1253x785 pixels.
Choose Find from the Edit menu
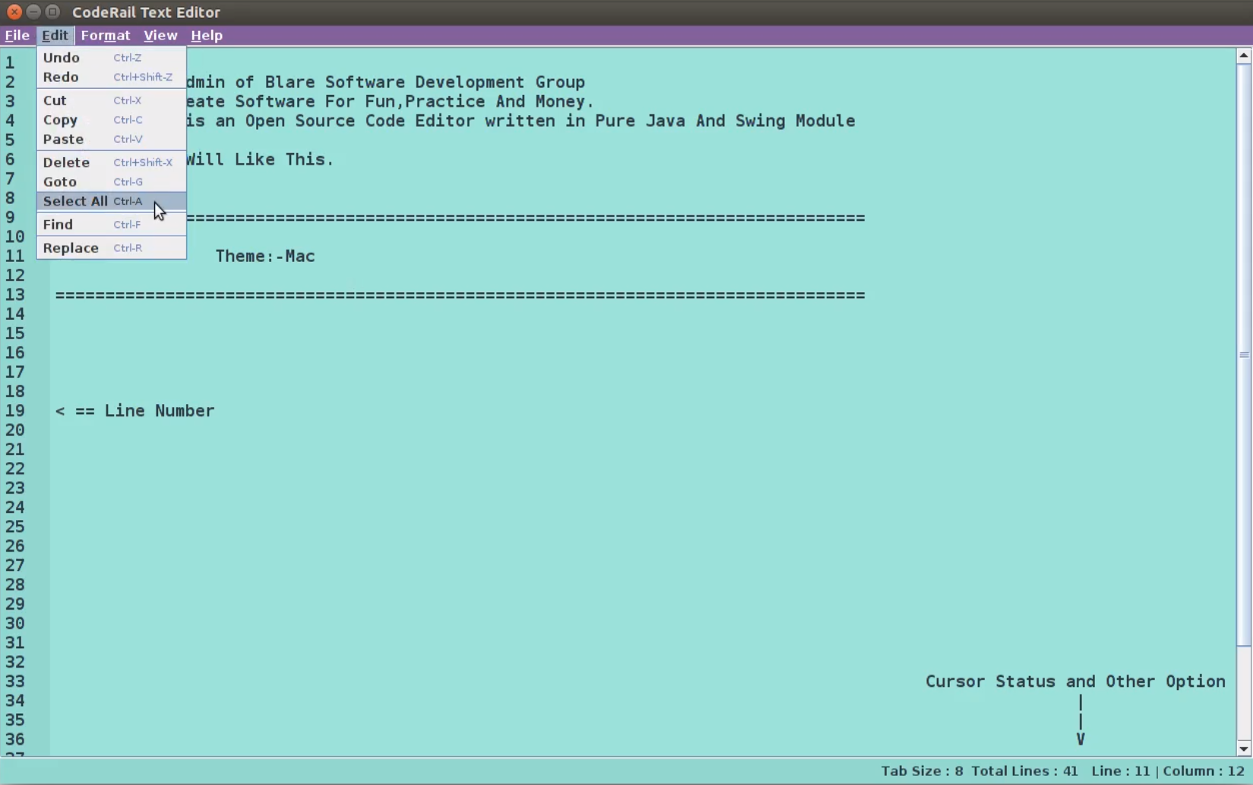(111, 225)
